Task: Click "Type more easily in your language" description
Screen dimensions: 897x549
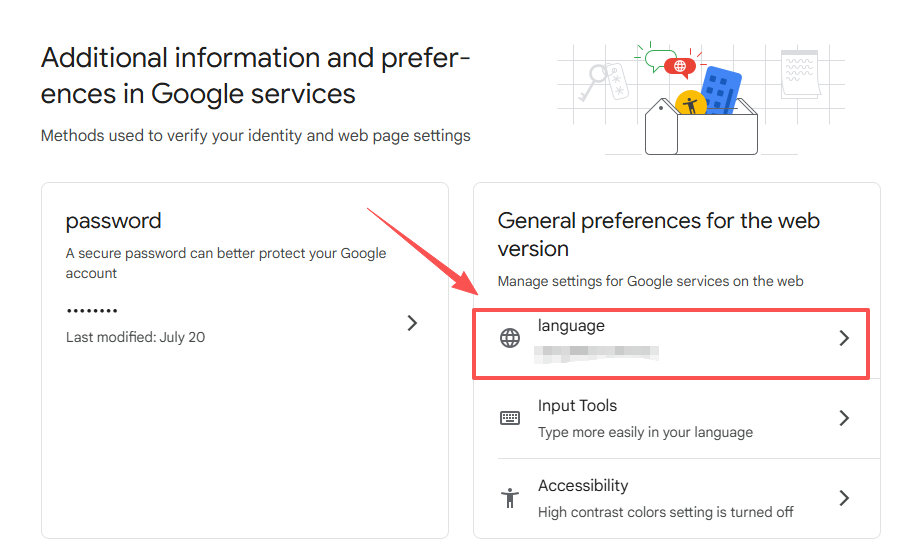Action: [x=645, y=432]
